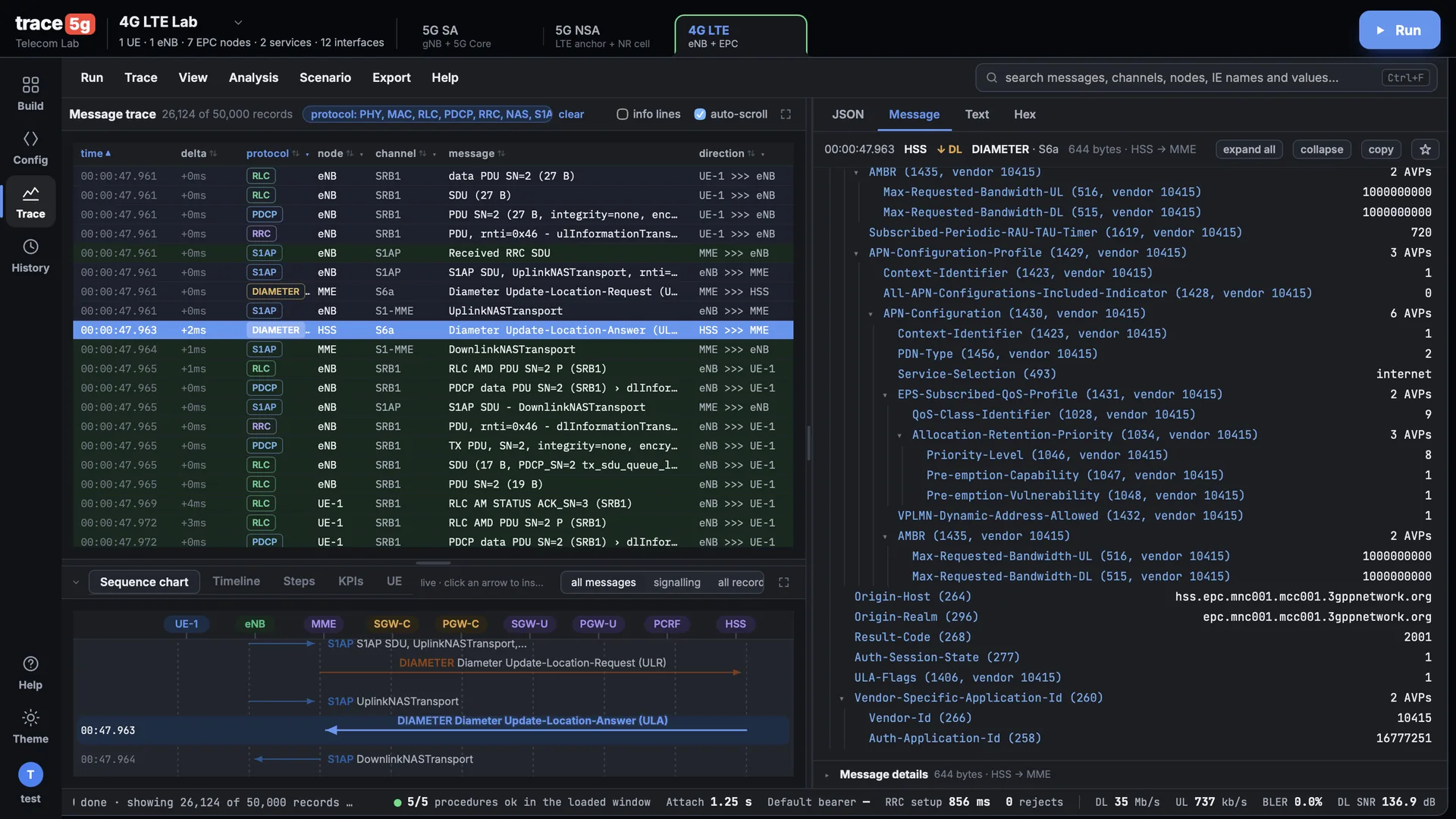Sort by the delta column
The width and height of the screenshot is (1456, 819).
[199, 153]
